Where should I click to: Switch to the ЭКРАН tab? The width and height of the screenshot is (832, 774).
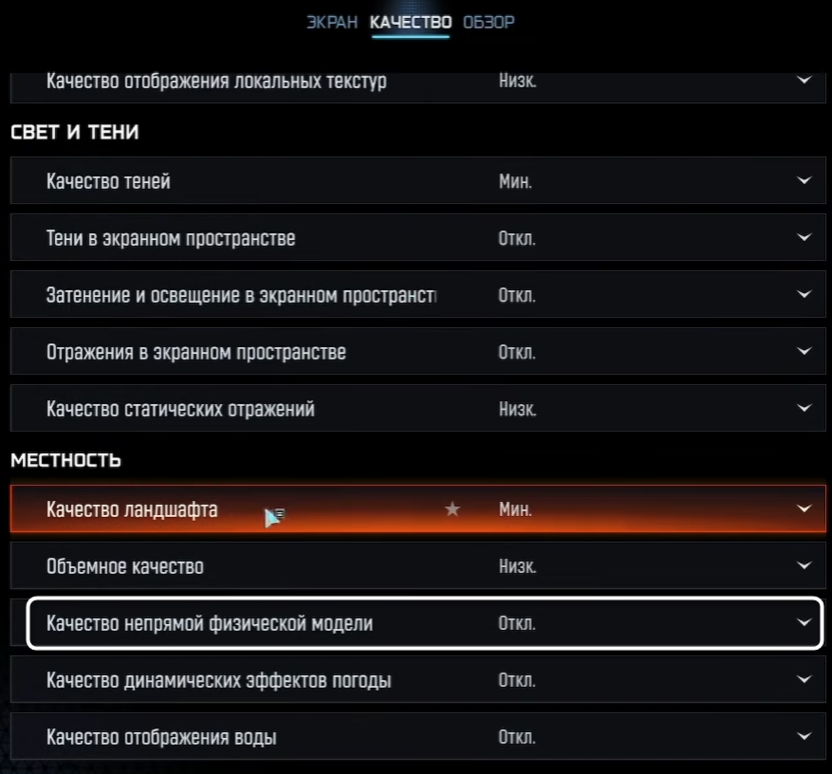(331, 22)
